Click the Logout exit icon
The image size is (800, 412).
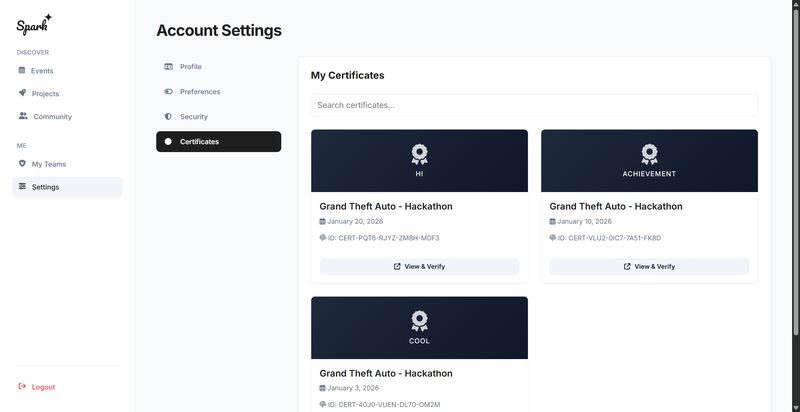22,387
